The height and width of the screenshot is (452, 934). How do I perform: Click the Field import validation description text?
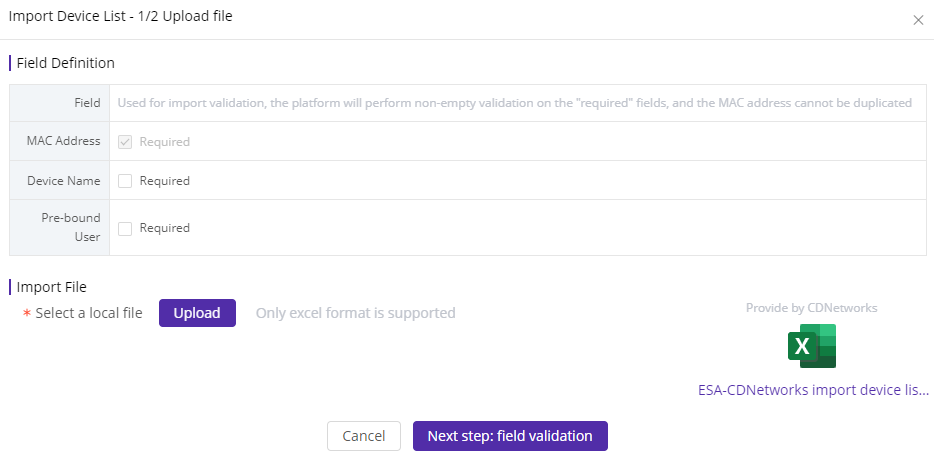(515, 103)
